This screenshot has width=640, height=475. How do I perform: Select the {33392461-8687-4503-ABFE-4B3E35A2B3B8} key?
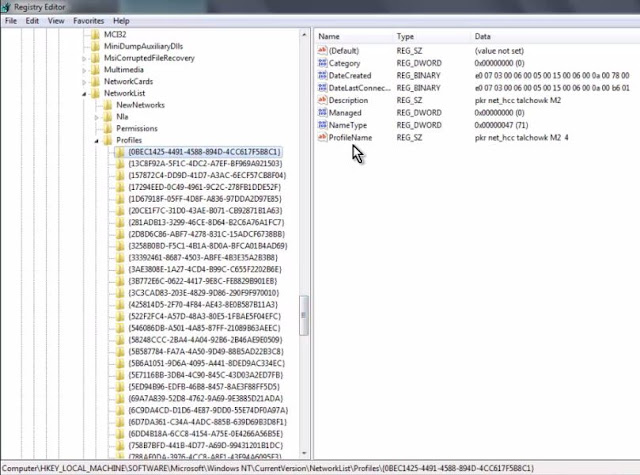click(203, 258)
